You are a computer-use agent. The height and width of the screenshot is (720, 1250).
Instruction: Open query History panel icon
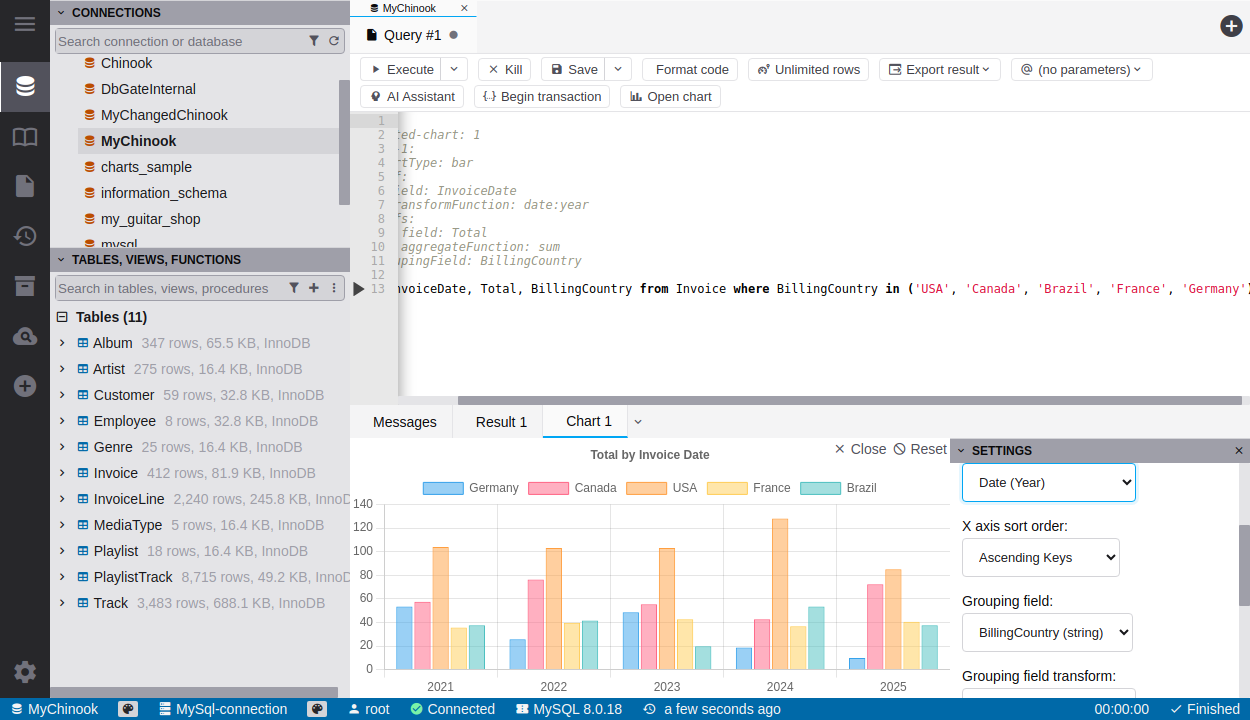pyautogui.click(x=24, y=236)
